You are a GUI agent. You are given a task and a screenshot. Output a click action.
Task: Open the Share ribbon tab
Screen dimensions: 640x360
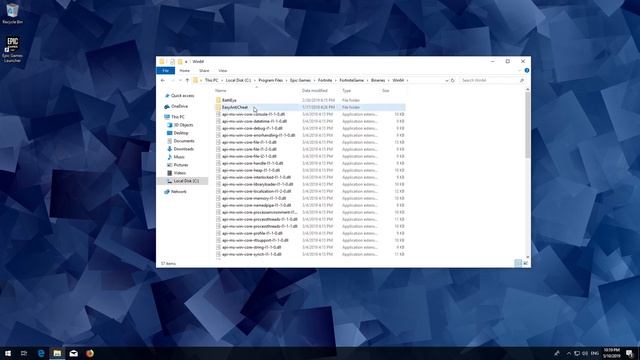[x=204, y=71]
